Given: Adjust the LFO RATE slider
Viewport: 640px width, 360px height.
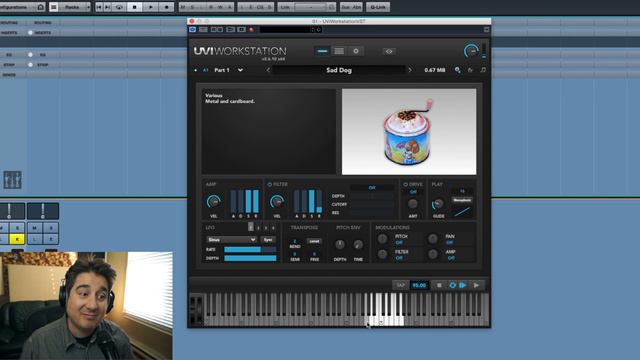Looking at the screenshot, I should pos(250,249).
